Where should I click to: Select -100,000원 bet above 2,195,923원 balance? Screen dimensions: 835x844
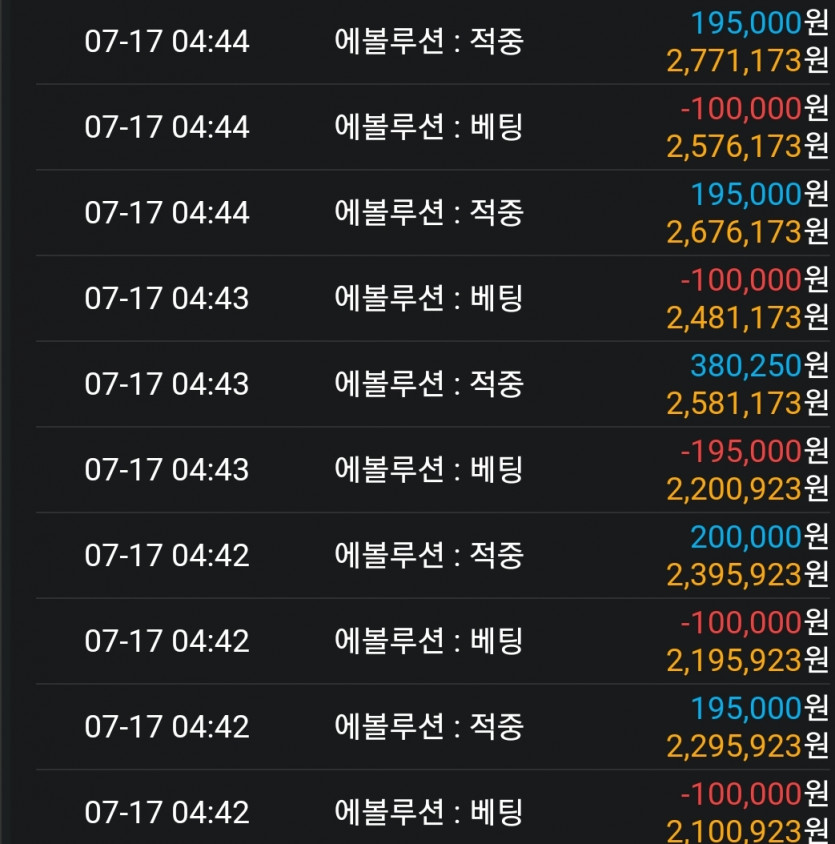754,622
